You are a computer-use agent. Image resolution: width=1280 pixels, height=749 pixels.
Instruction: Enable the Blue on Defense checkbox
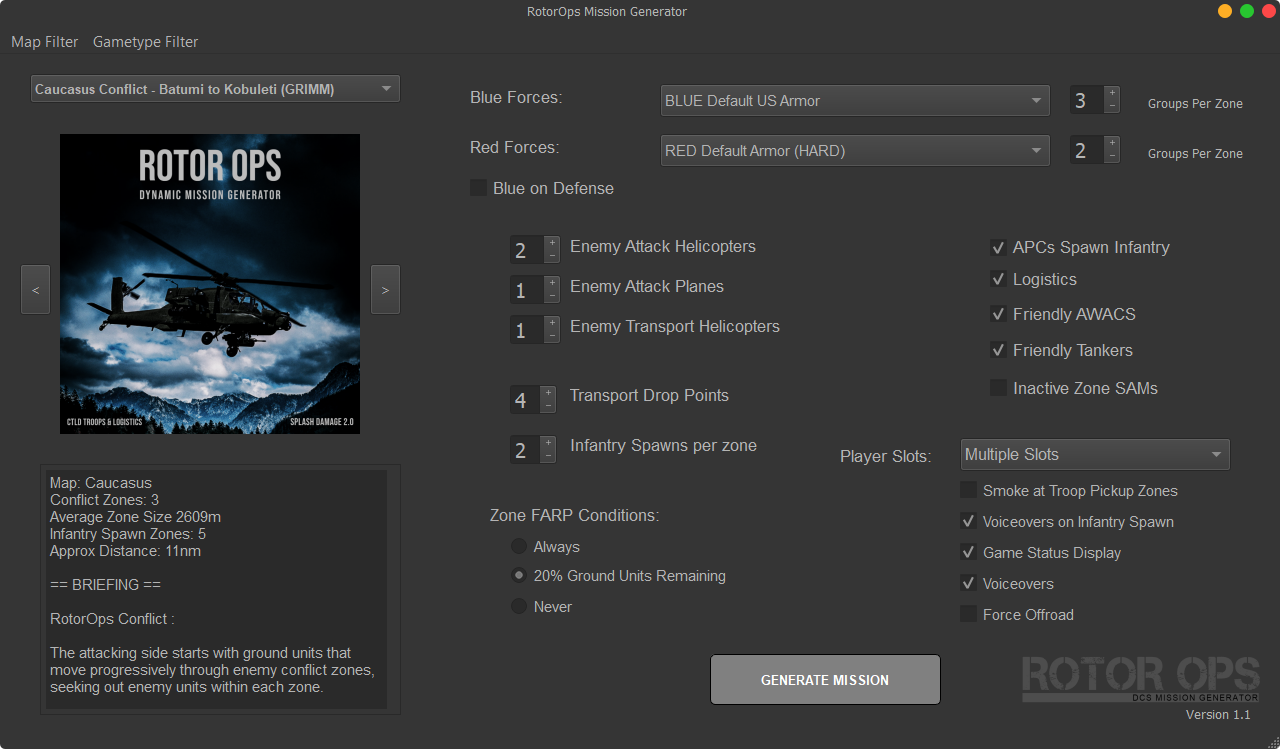[479, 188]
